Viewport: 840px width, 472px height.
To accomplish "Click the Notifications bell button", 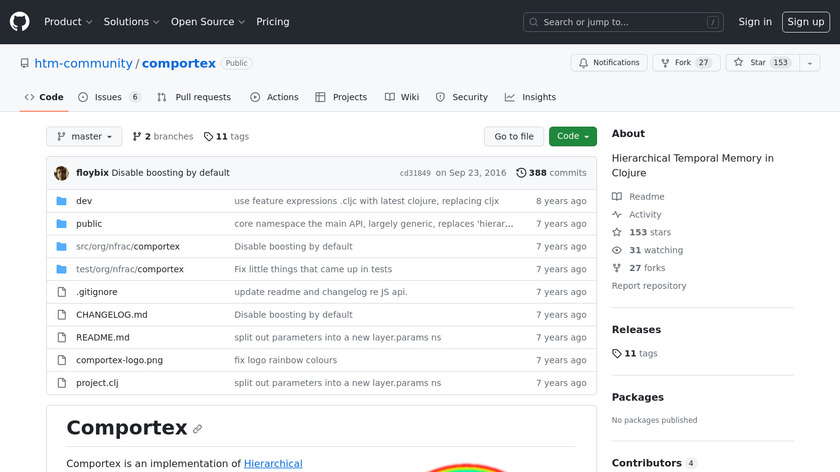I will click(x=608, y=63).
